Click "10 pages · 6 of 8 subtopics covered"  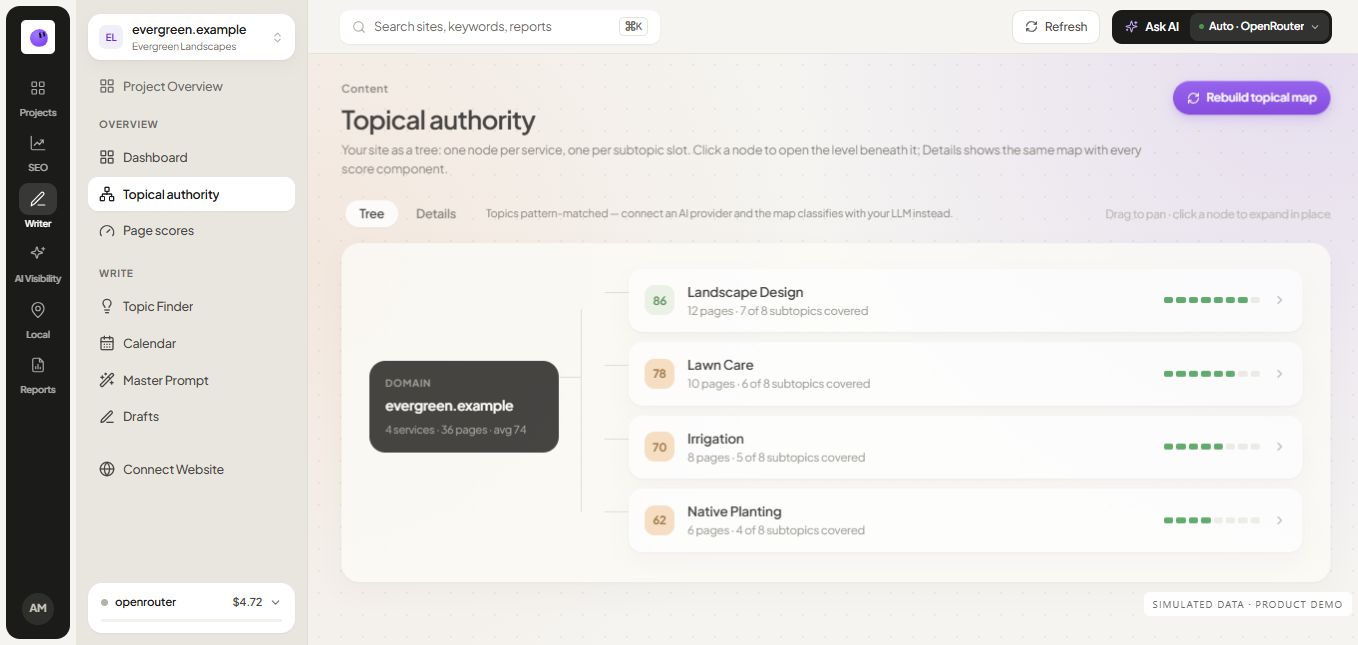(779, 384)
